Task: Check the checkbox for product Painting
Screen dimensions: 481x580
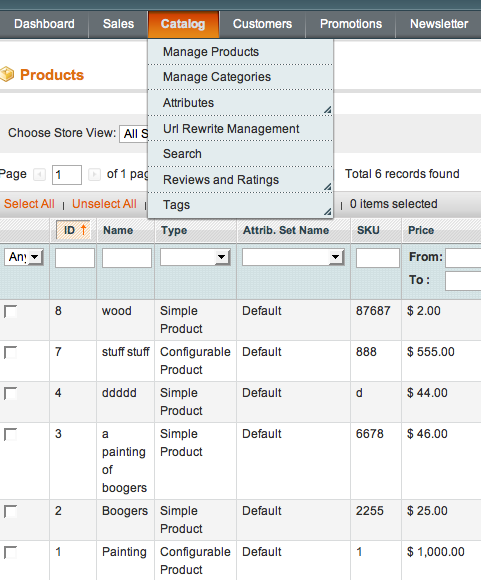Action: [x=10, y=553]
